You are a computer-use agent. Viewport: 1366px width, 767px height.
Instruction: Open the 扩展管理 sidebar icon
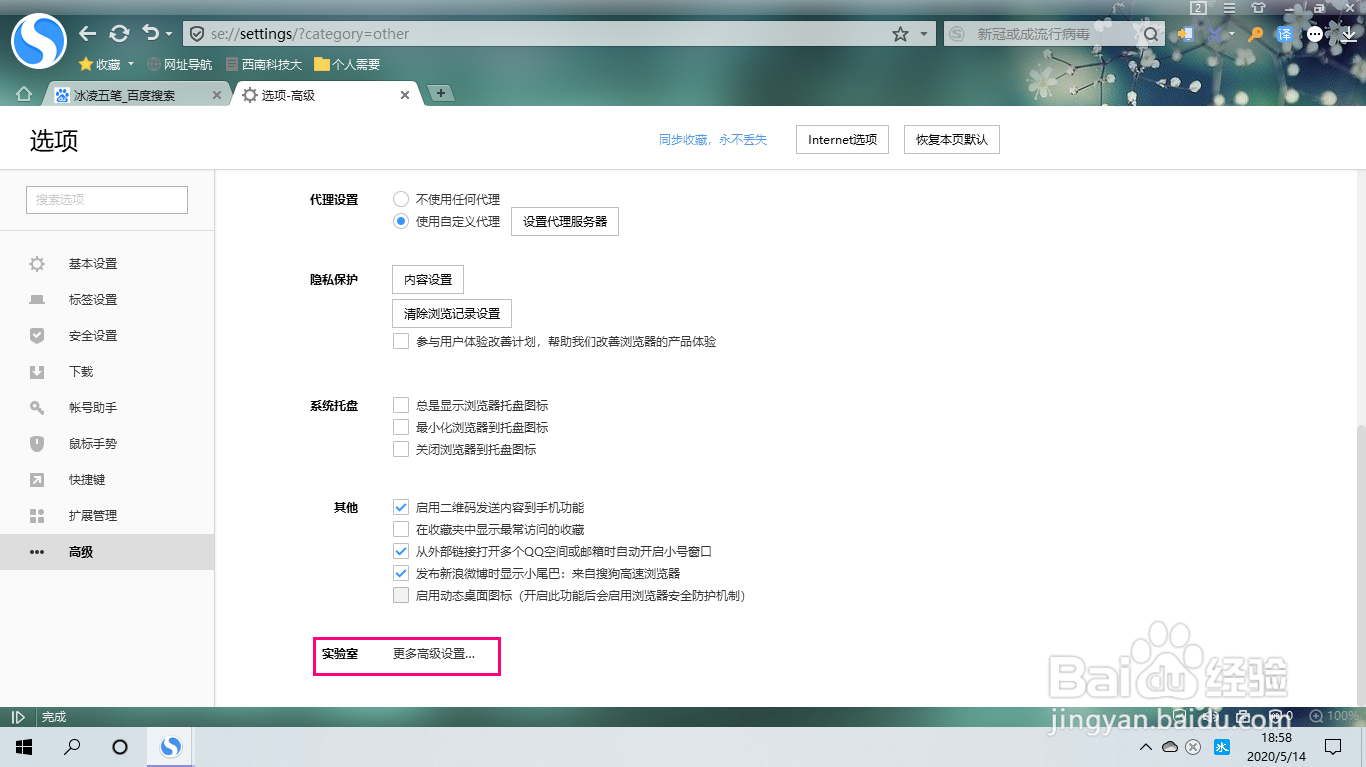click(37, 515)
